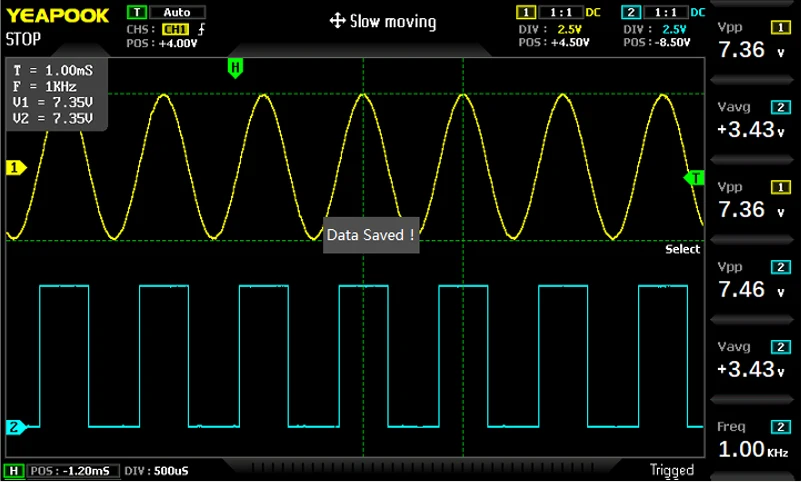Viewport: 801px width, 482px height.
Task: Click the F = 1KHz cursor readout
Action: (x=44, y=87)
